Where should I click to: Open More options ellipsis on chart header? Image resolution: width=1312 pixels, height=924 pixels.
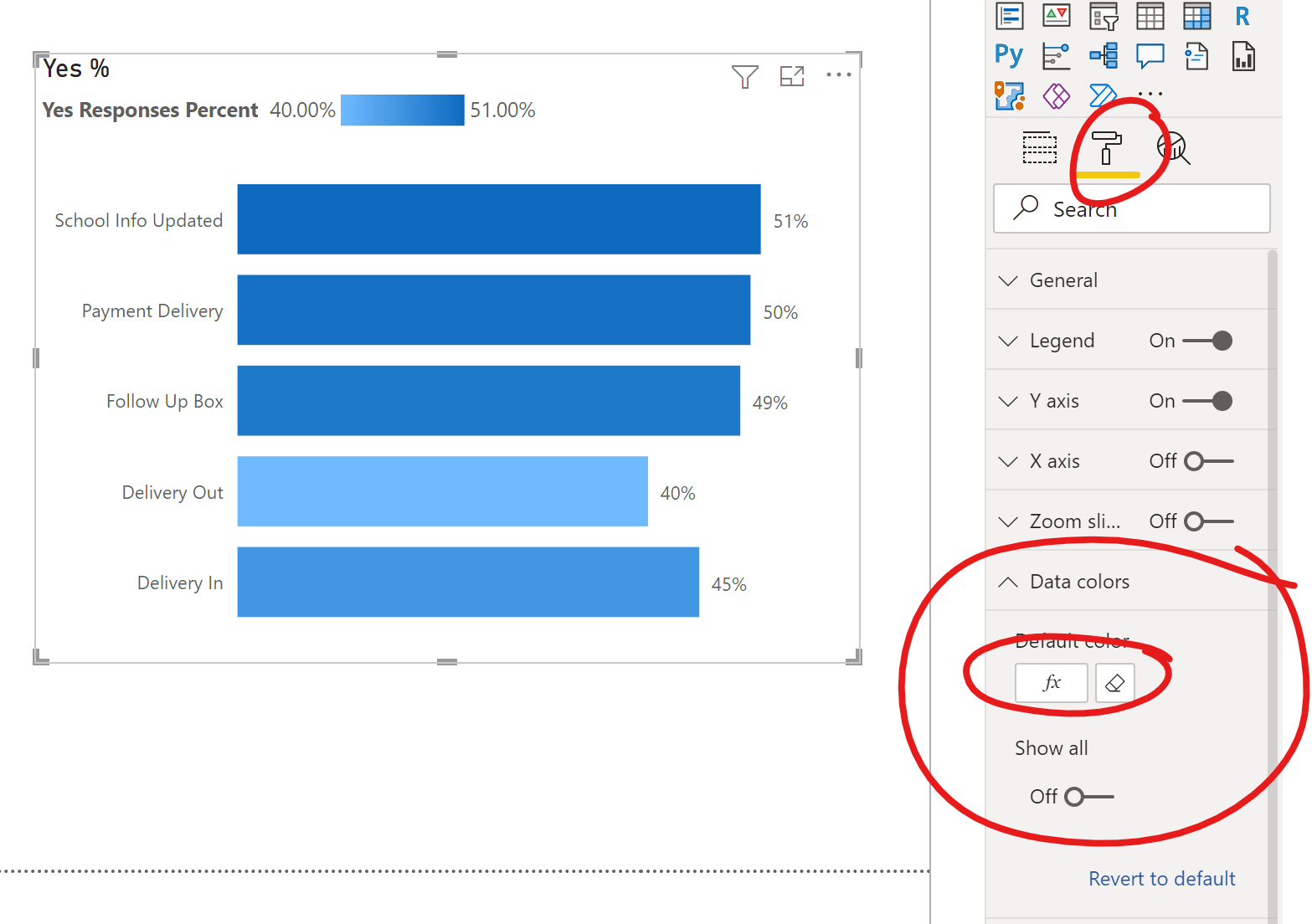(839, 74)
